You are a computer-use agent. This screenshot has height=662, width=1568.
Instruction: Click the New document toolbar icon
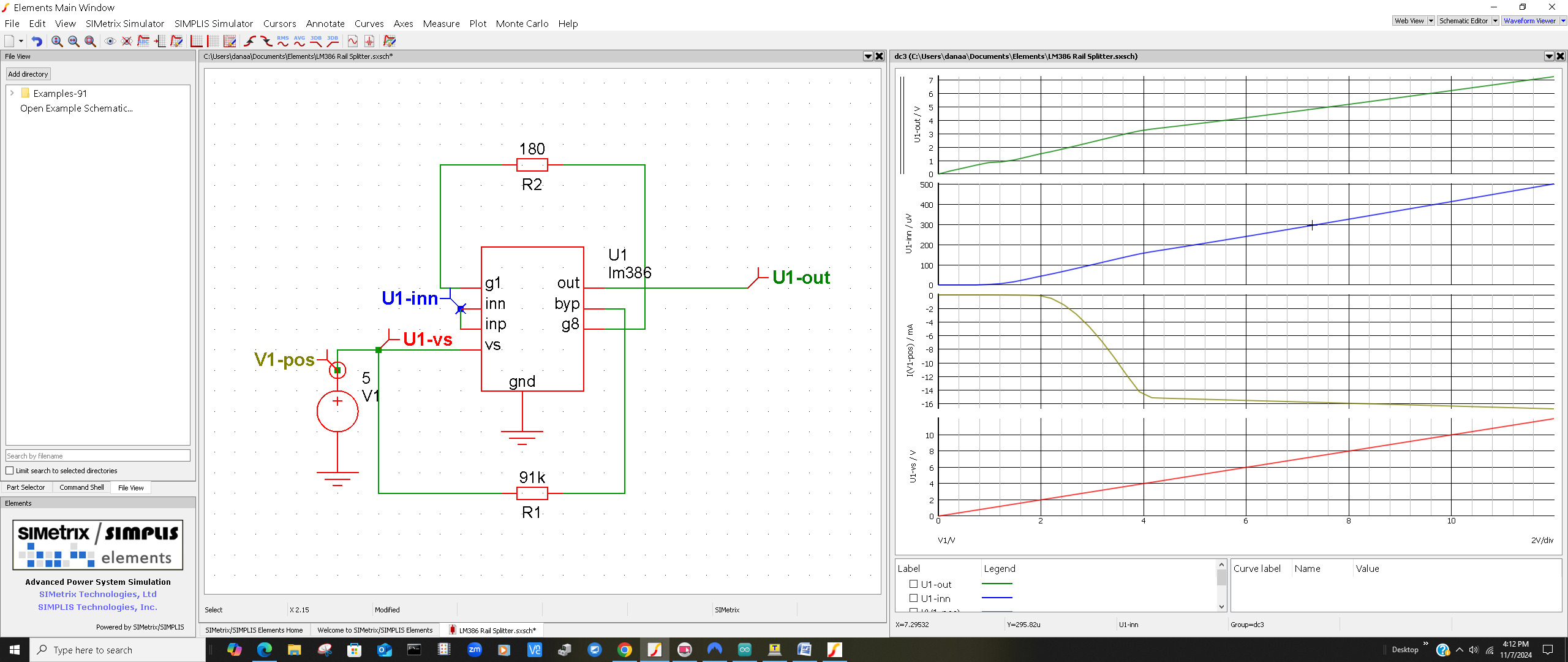point(9,41)
